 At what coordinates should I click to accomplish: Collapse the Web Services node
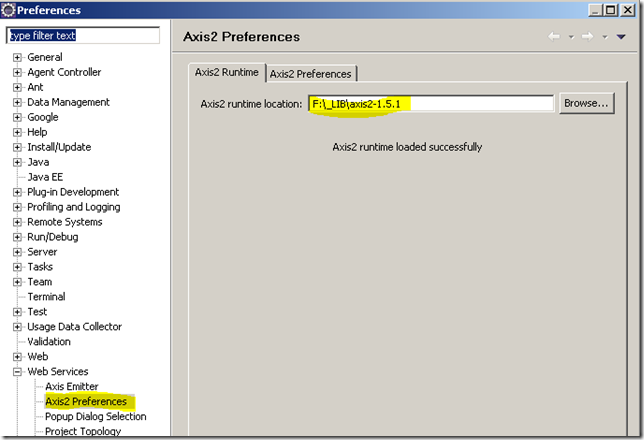(x=17, y=372)
